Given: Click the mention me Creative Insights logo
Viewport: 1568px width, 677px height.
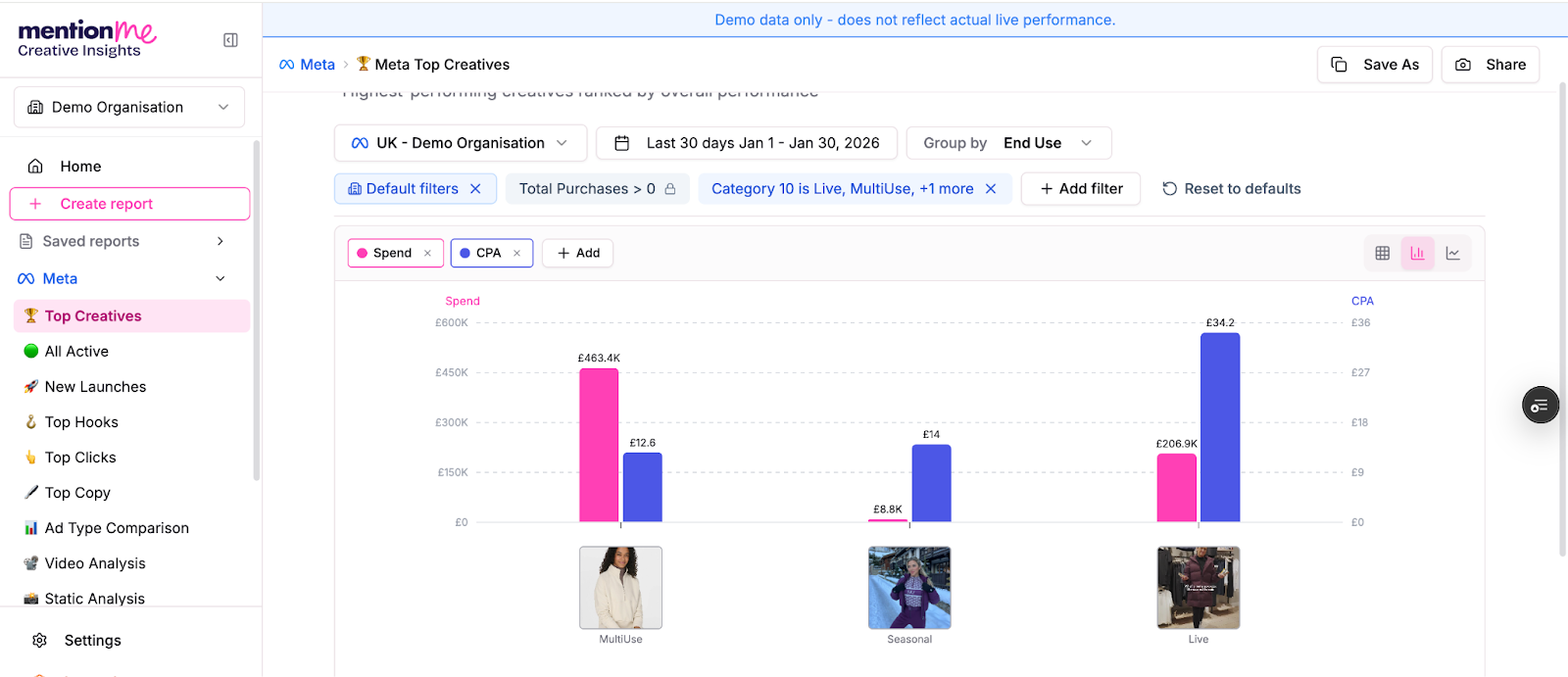Looking at the screenshot, I should (86, 39).
